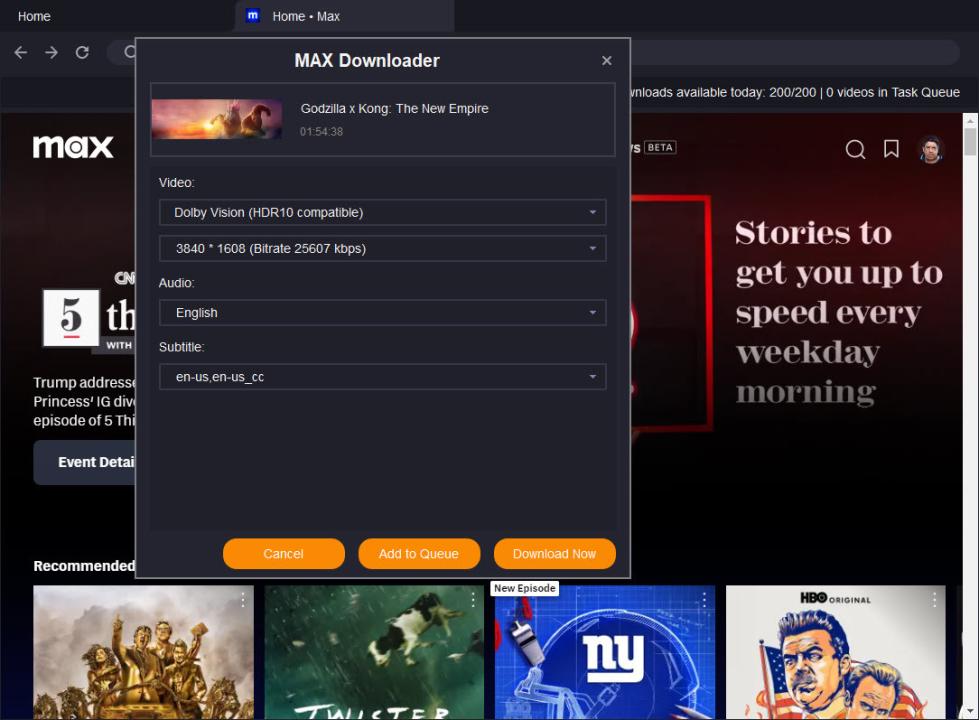Click the browser forward arrow
Viewport: 979px width, 720px height.
(51, 52)
